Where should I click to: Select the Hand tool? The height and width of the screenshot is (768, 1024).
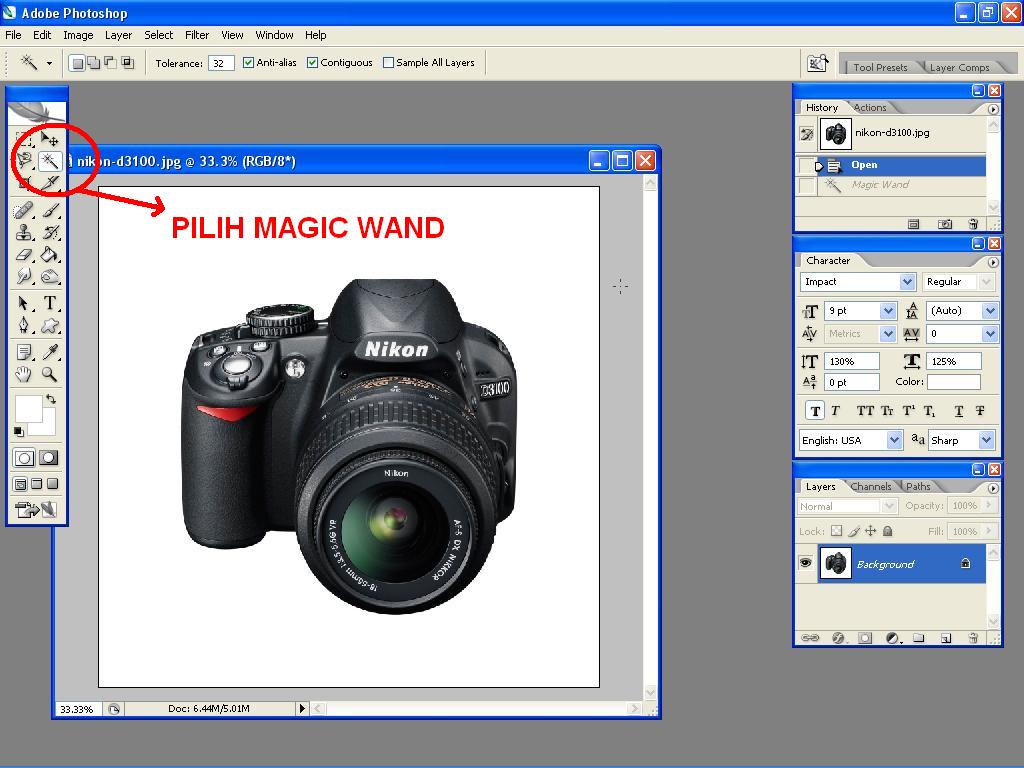click(x=24, y=374)
